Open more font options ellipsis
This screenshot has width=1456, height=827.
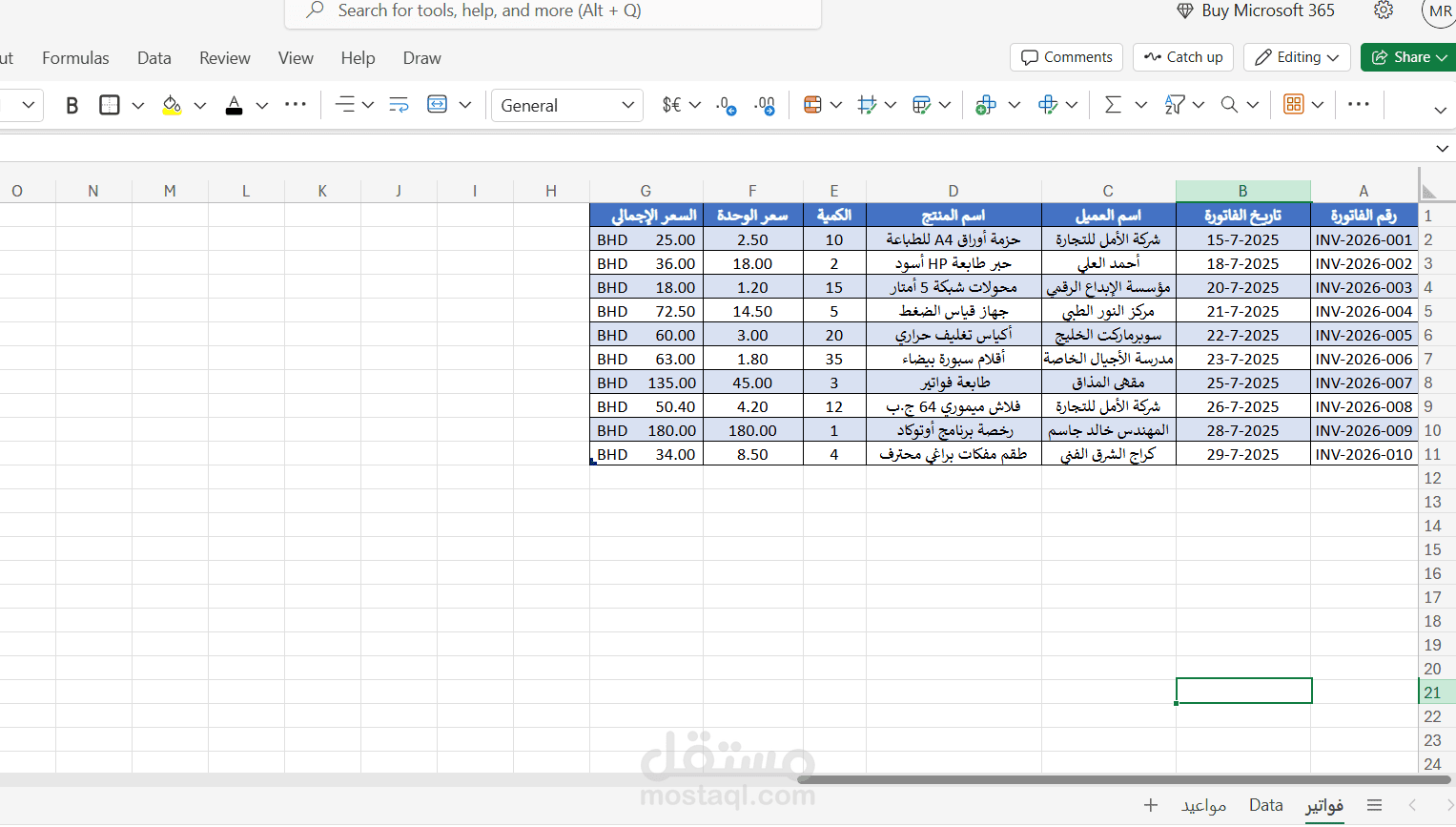[x=296, y=104]
